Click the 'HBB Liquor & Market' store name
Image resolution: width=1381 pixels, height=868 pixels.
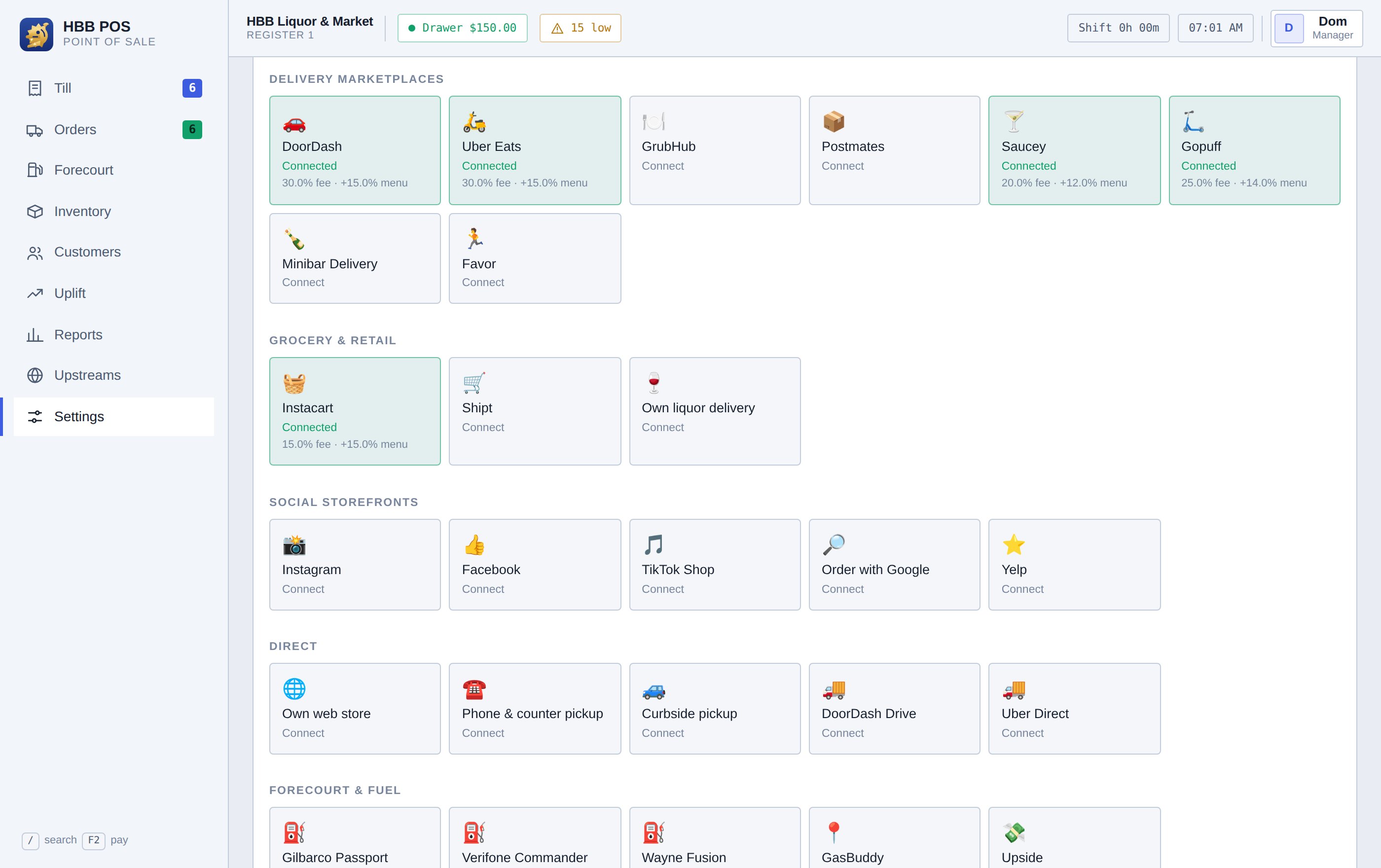pos(309,21)
